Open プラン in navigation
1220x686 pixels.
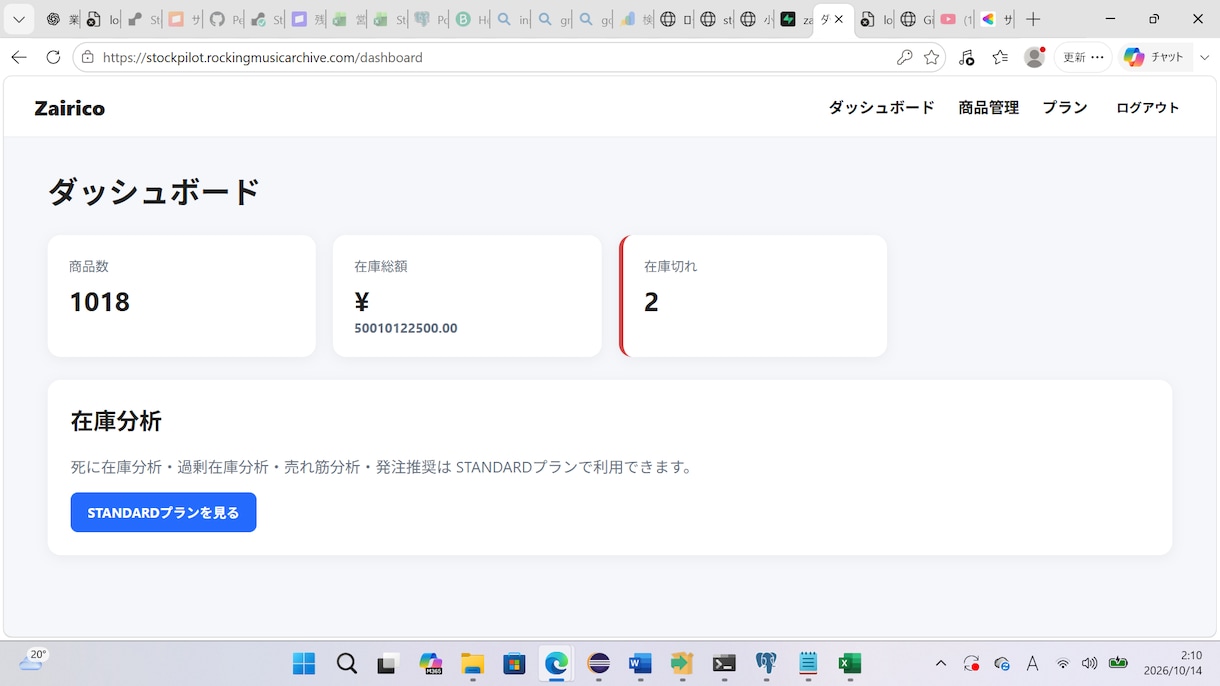[x=1065, y=108]
